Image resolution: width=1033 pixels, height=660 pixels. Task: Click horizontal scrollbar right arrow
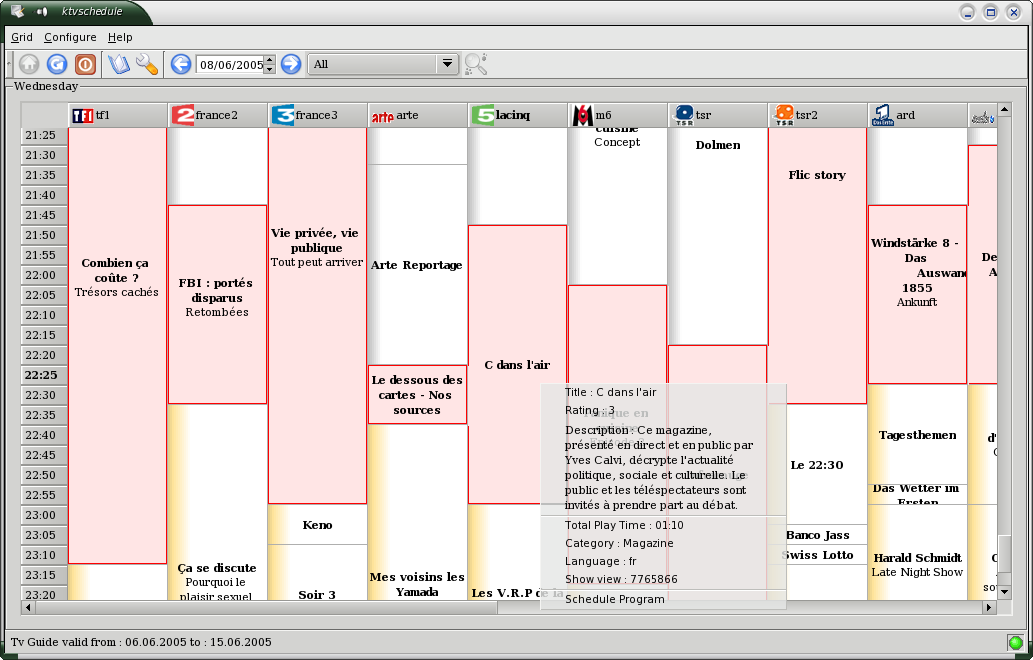click(989, 607)
